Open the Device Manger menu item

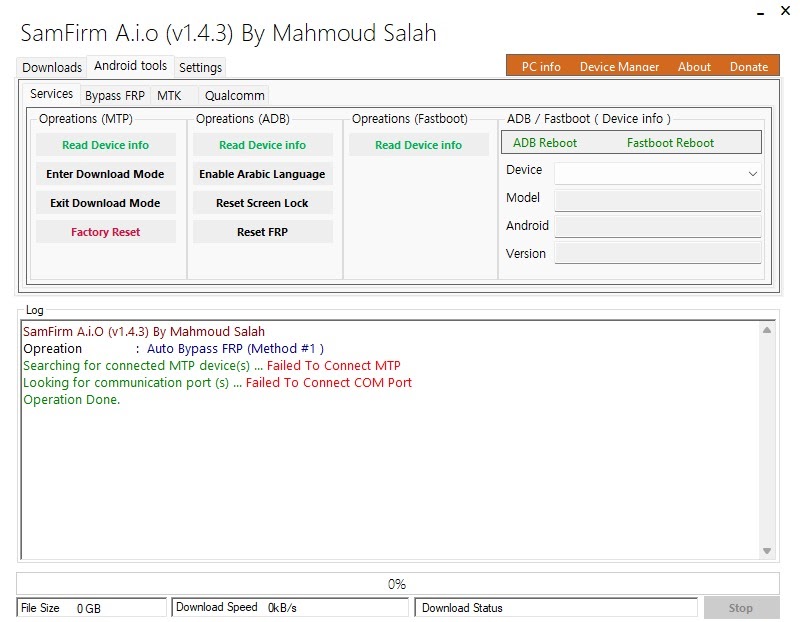point(617,66)
